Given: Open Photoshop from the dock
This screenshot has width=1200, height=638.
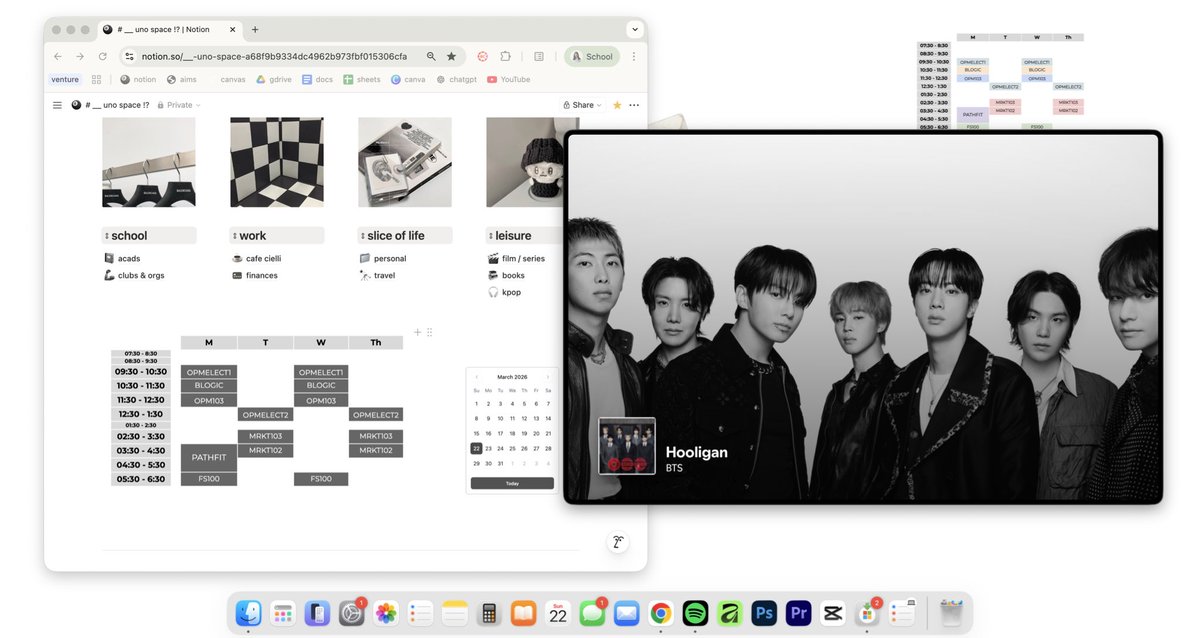Looking at the screenshot, I should [765, 613].
